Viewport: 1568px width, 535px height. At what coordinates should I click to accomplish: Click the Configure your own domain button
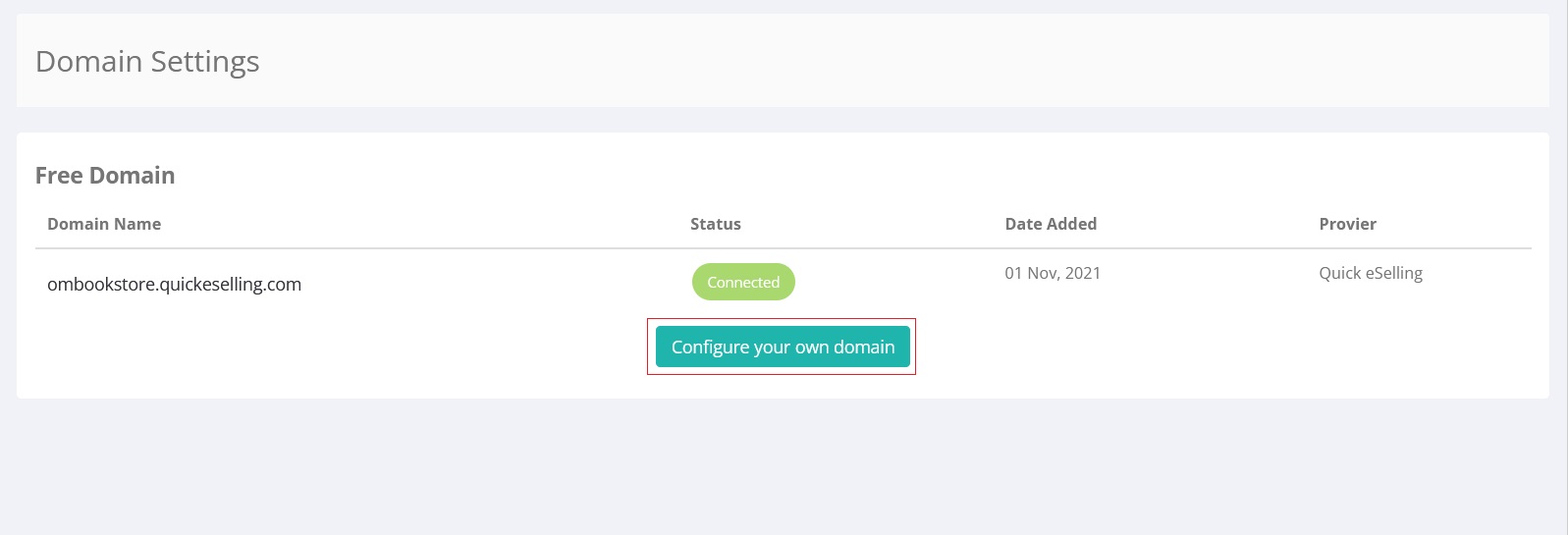[x=783, y=347]
